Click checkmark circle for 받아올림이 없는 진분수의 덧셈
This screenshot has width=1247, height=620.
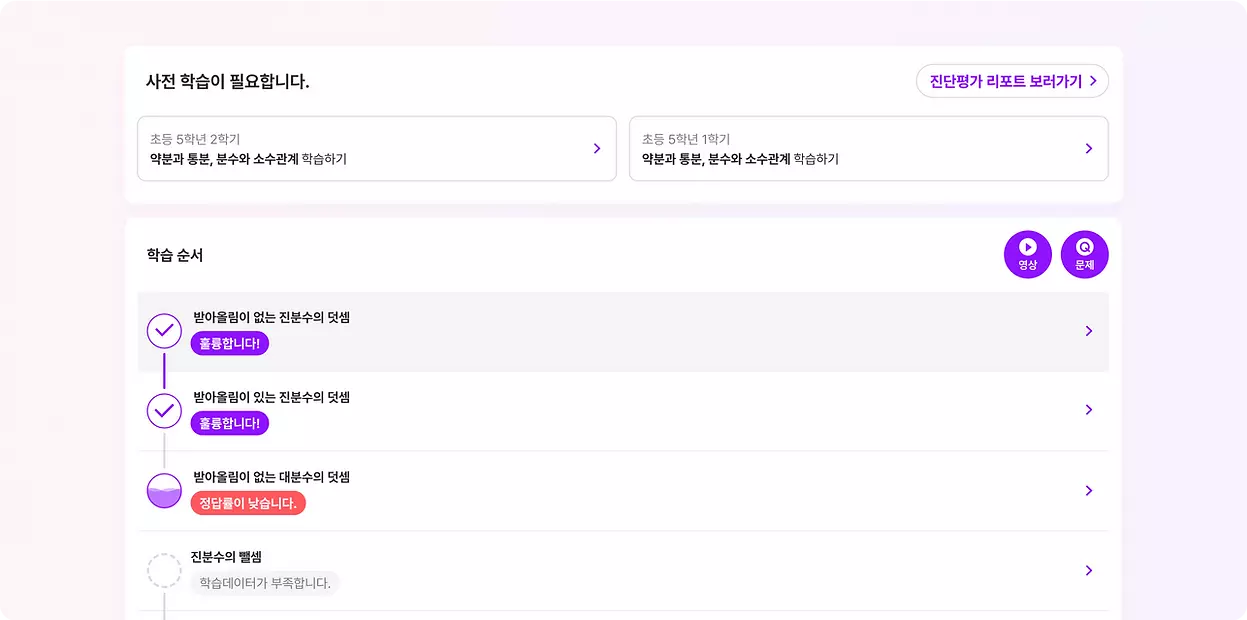click(164, 331)
